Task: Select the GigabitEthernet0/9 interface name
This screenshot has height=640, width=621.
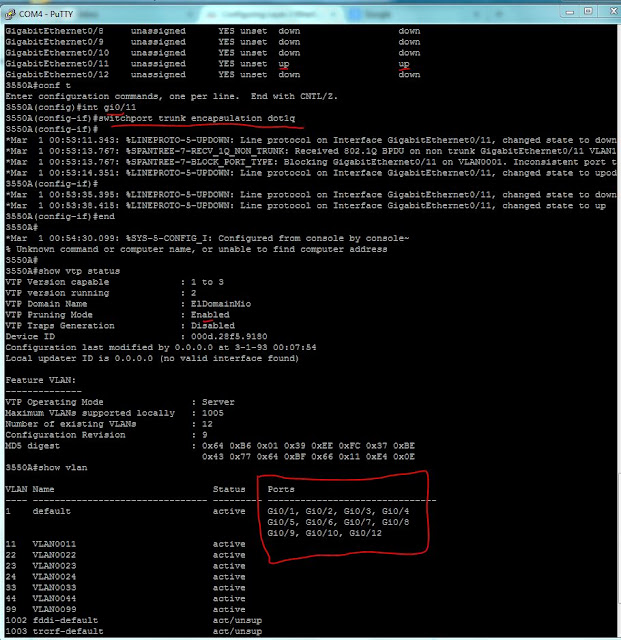Action: coord(54,42)
